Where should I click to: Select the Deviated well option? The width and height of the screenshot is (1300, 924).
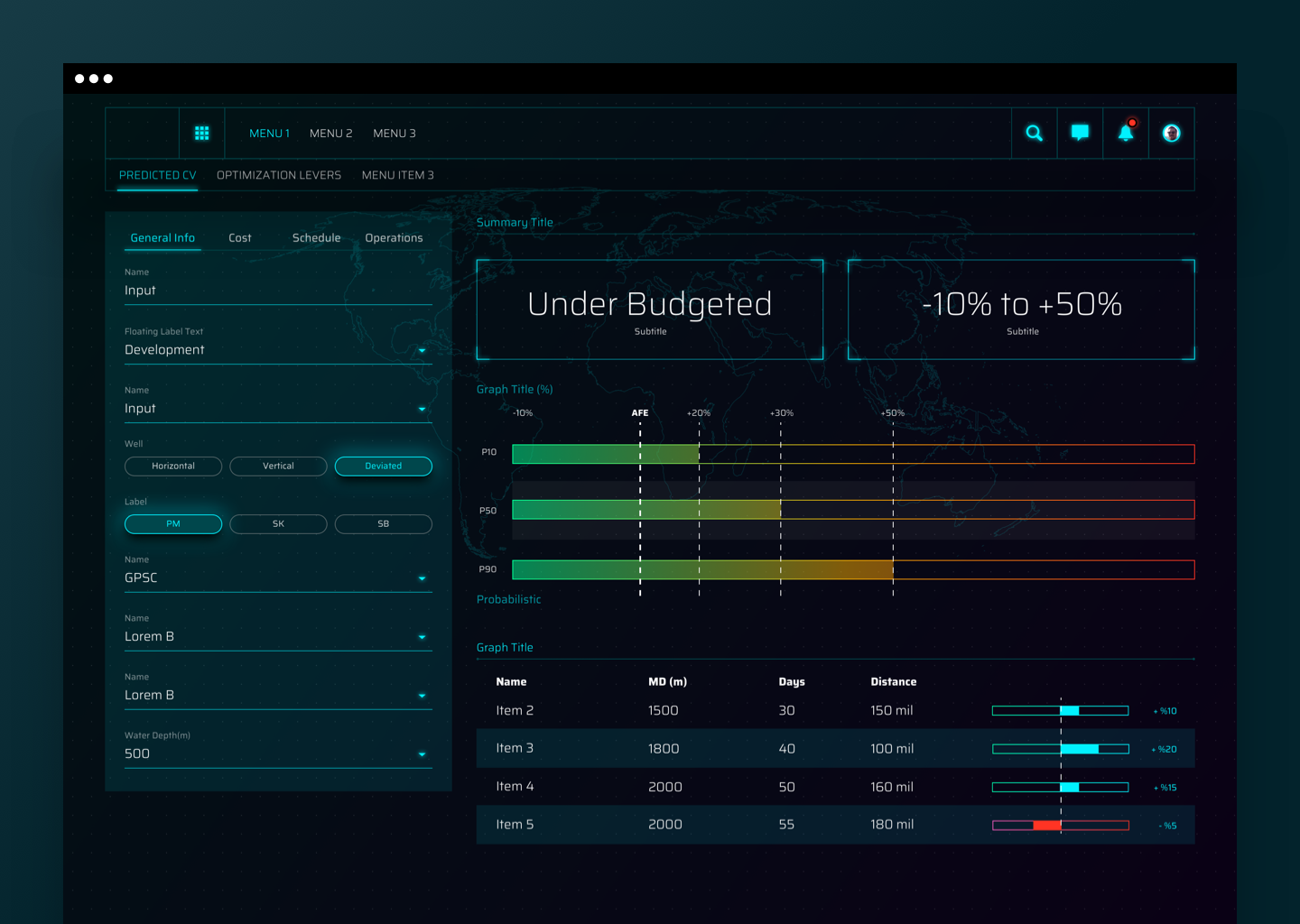pyautogui.click(x=383, y=467)
